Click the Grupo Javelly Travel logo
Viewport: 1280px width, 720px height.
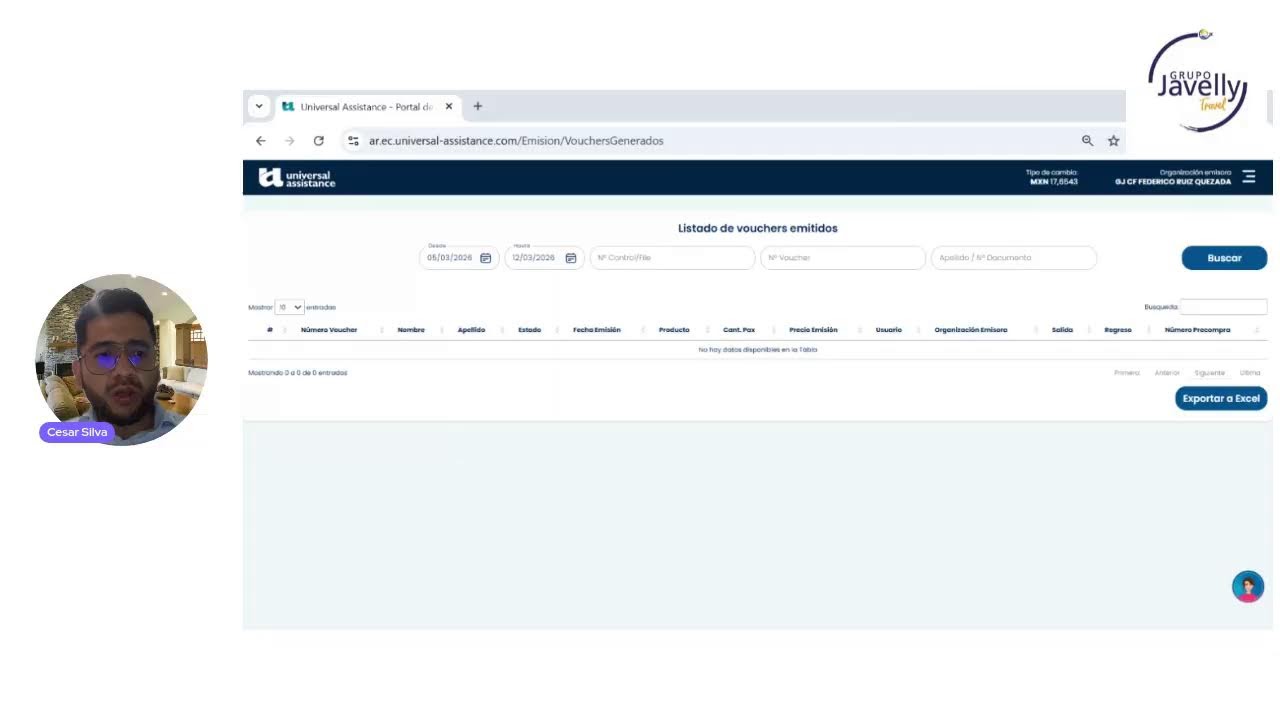(1197, 80)
